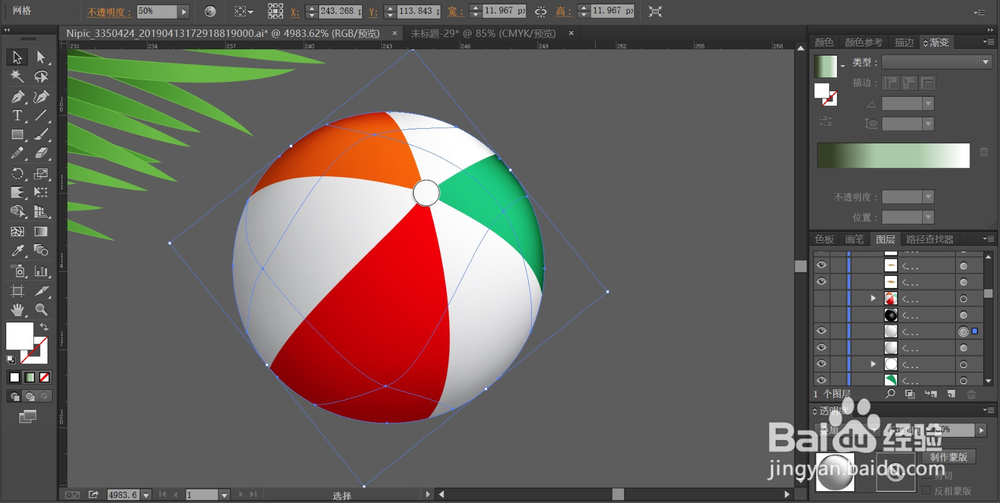Set fill type to Gradient in toolbox
Image resolution: width=1000 pixels, height=503 pixels.
pyautogui.click(x=29, y=377)
